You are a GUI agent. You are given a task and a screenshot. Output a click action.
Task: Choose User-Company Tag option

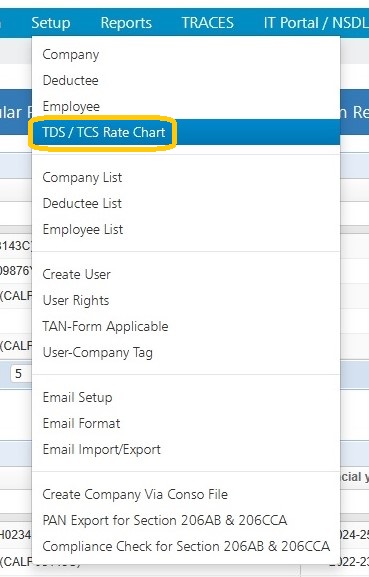coord(186,353)
